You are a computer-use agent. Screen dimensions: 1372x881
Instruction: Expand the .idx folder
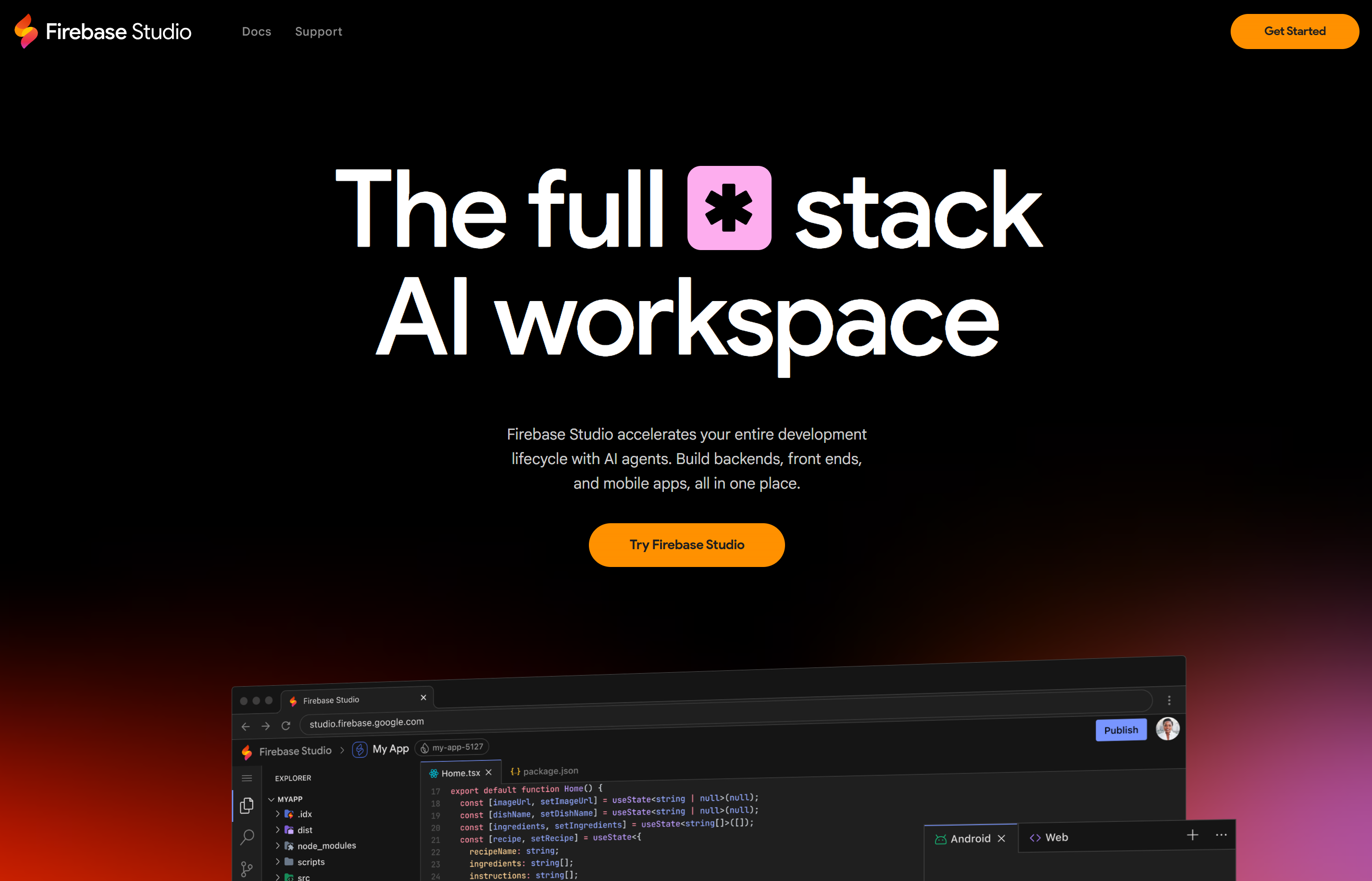coord(304,814)
